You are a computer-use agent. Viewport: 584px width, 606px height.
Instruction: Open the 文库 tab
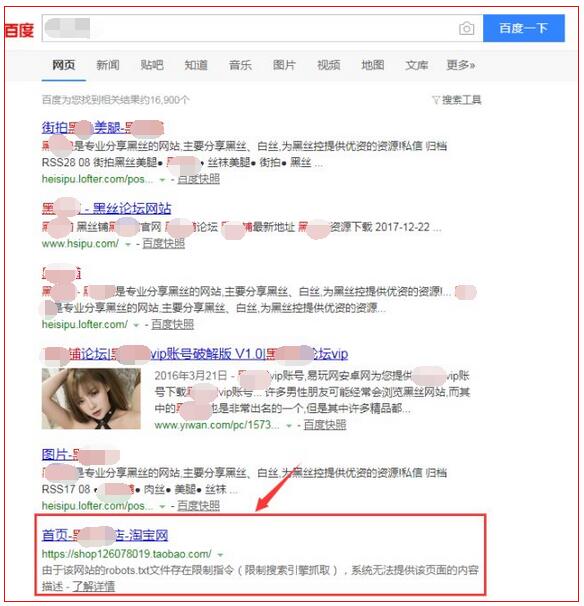coord(417,65)
